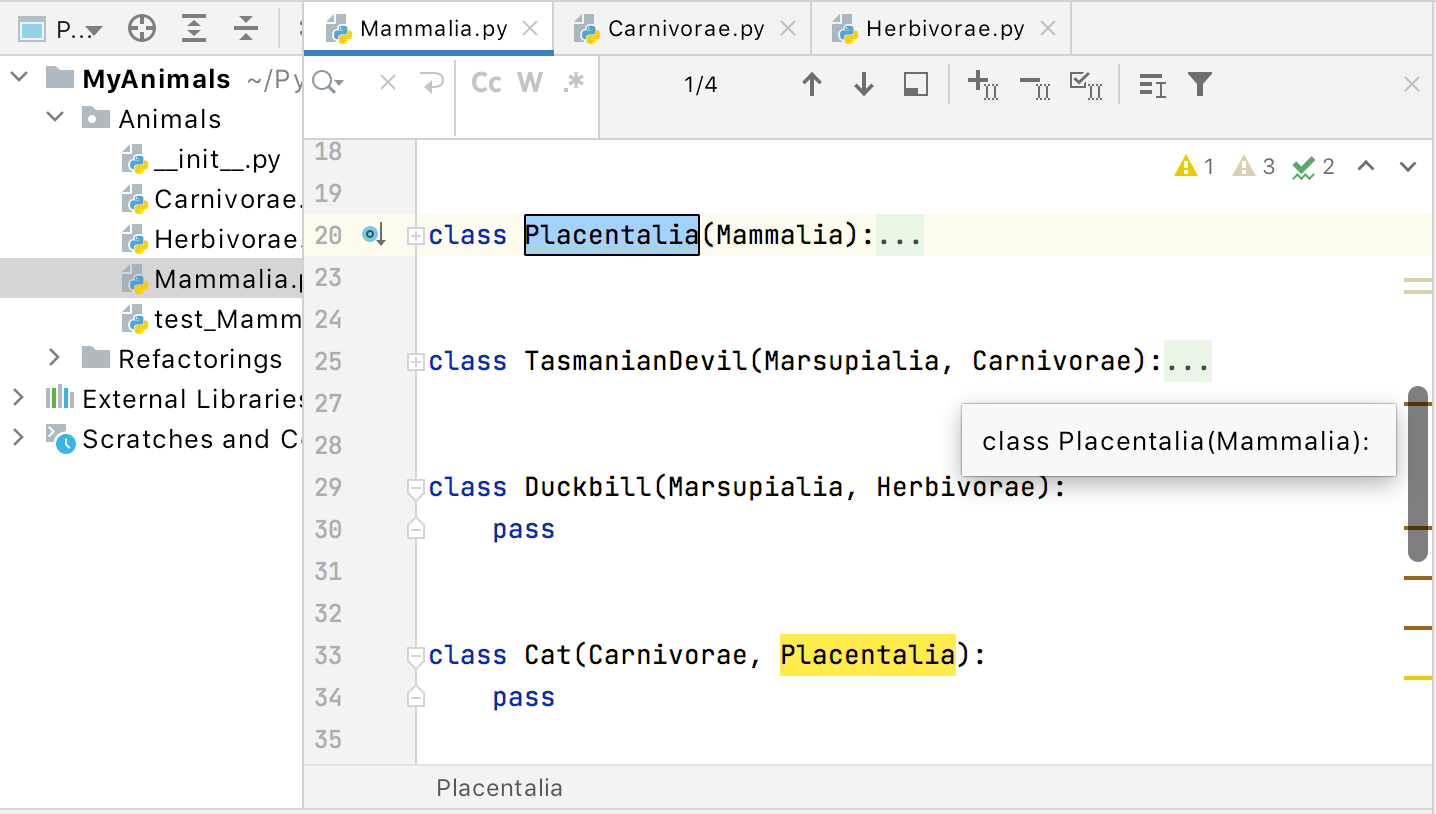Open the Herbivorae.py editor tab
The image size is (1436, 814).
tap(944, 29)
